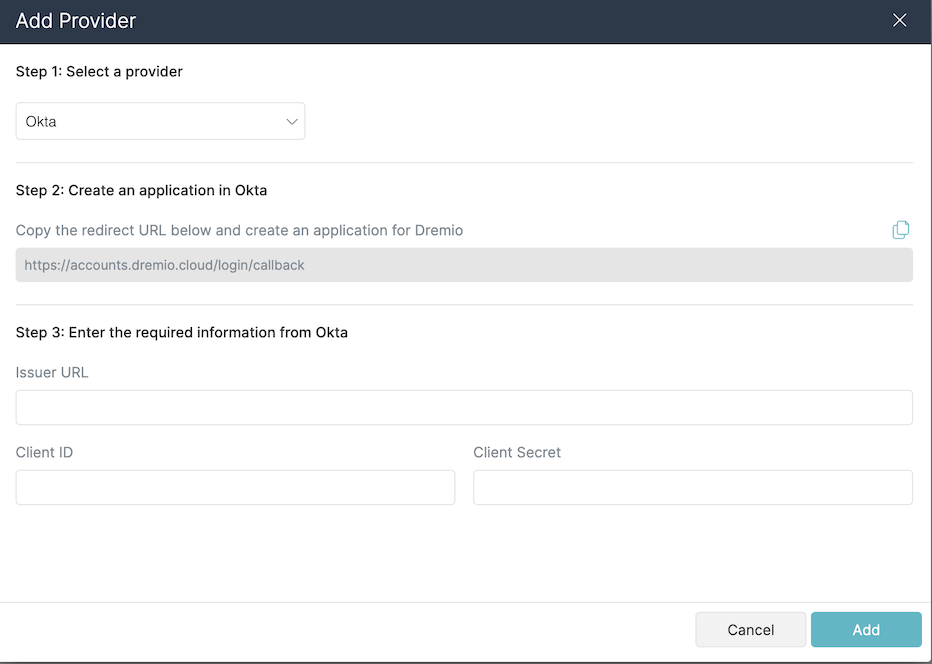Click the Add button
The height and width of the screenshot is (664, 932).
[865, 630]
